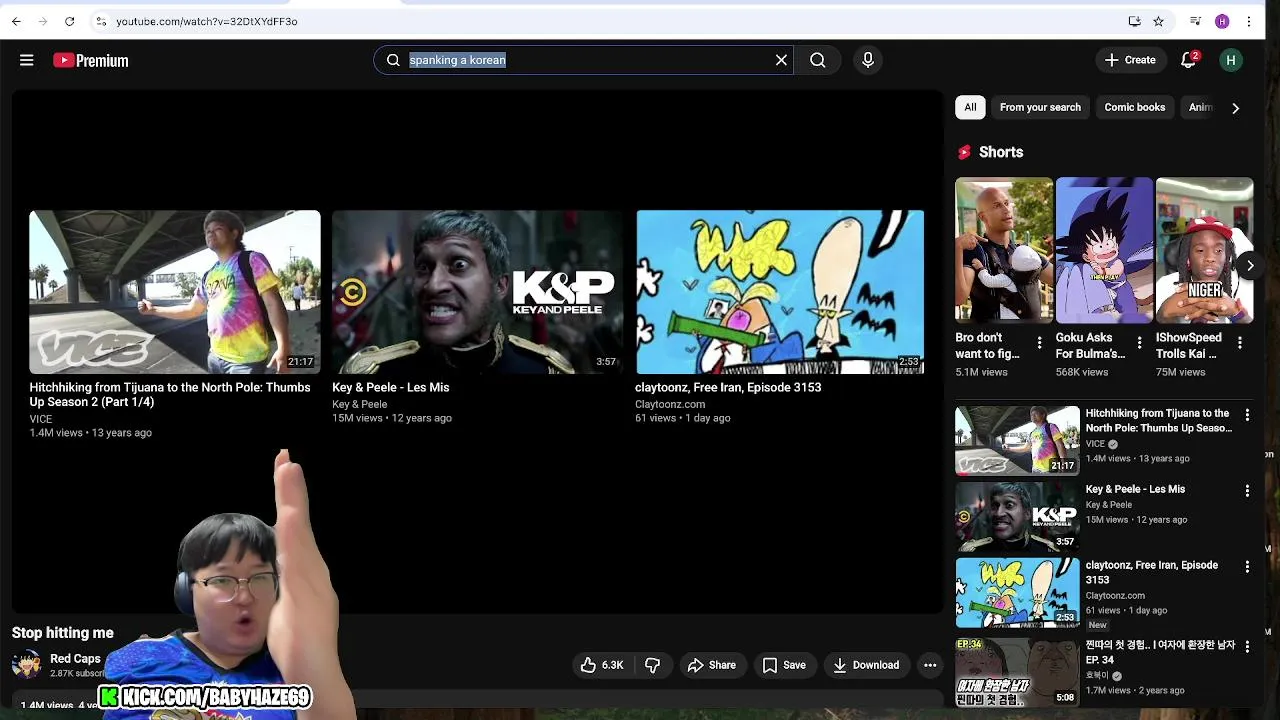Viewport: 1280px width, 720px height.
Task: Open the 'IShowSpeed Trolls Kai' Short
Action: click(x=1204, y=250)
